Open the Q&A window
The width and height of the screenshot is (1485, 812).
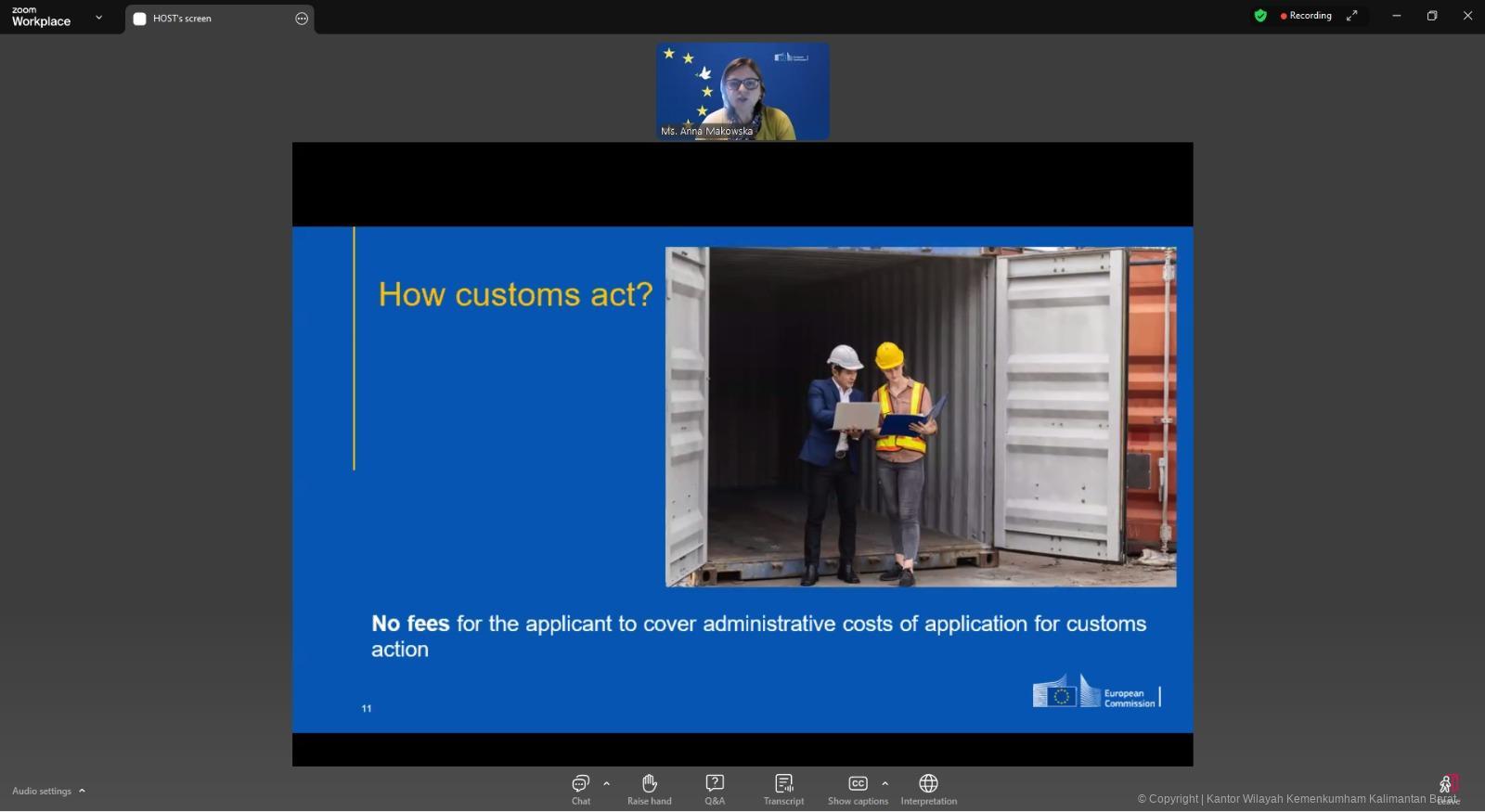pyautogui.click(x=714, y=789)
